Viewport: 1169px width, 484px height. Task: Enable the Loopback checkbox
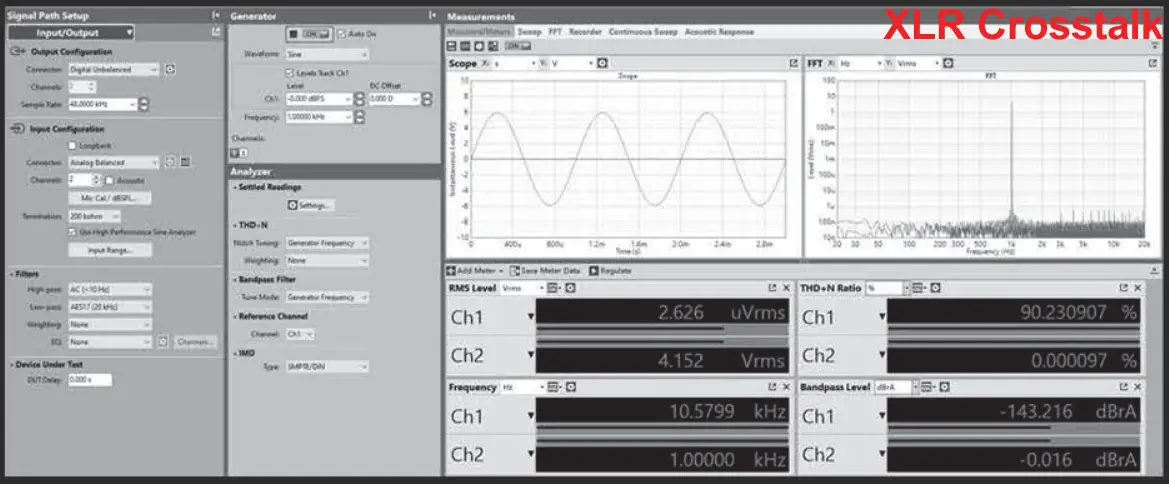[x=71, y=145]
